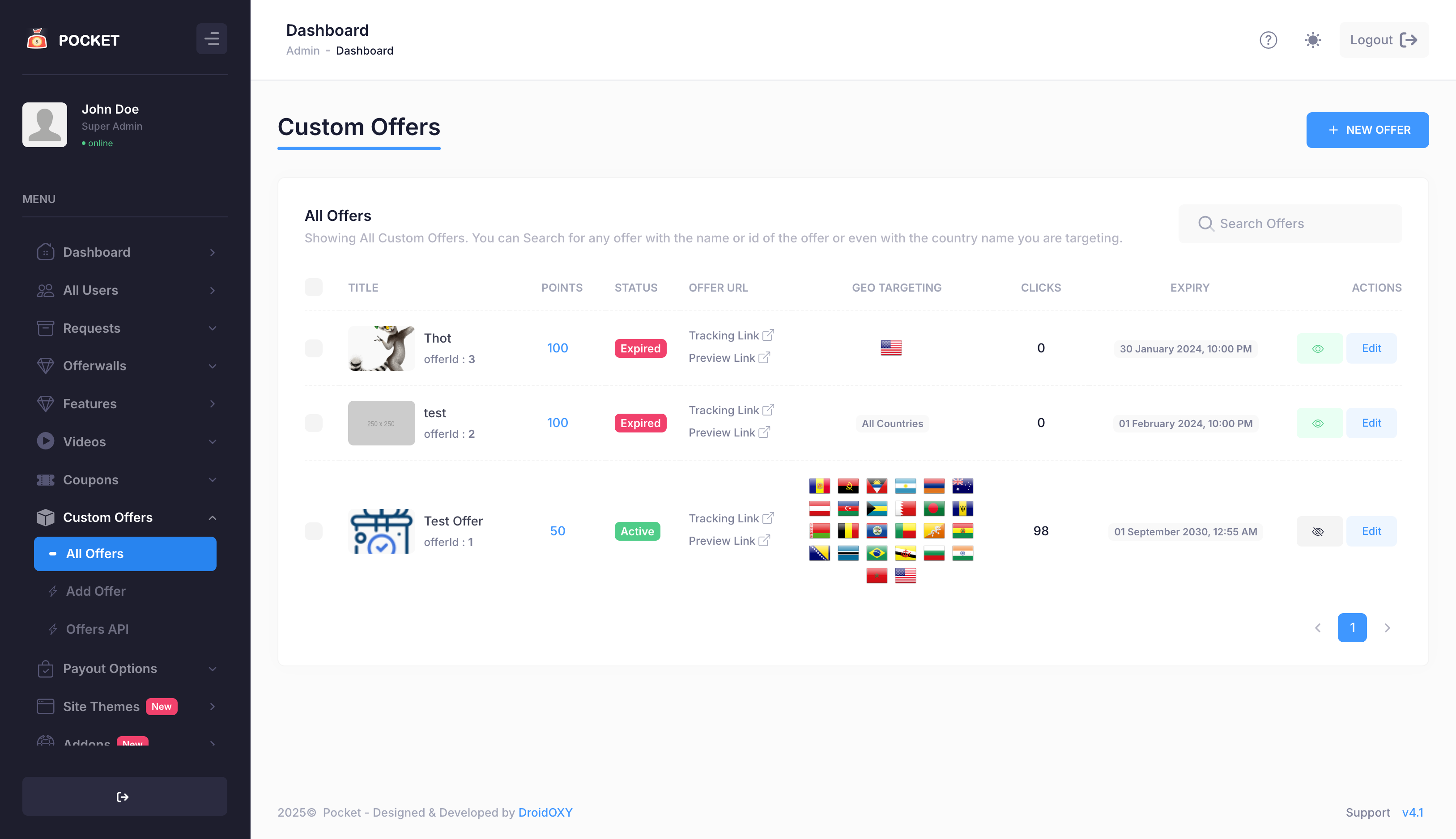The image size is (1456, 839).
Task: Click the help question mark icon
Action: [x=1268, y=40]
